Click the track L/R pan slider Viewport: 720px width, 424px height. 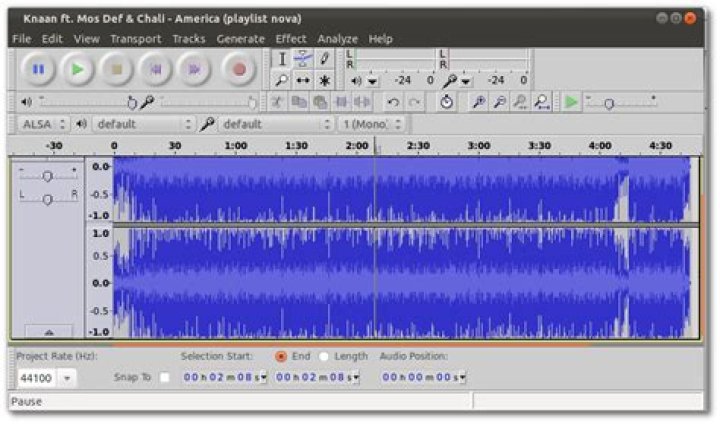click(48, 198)
